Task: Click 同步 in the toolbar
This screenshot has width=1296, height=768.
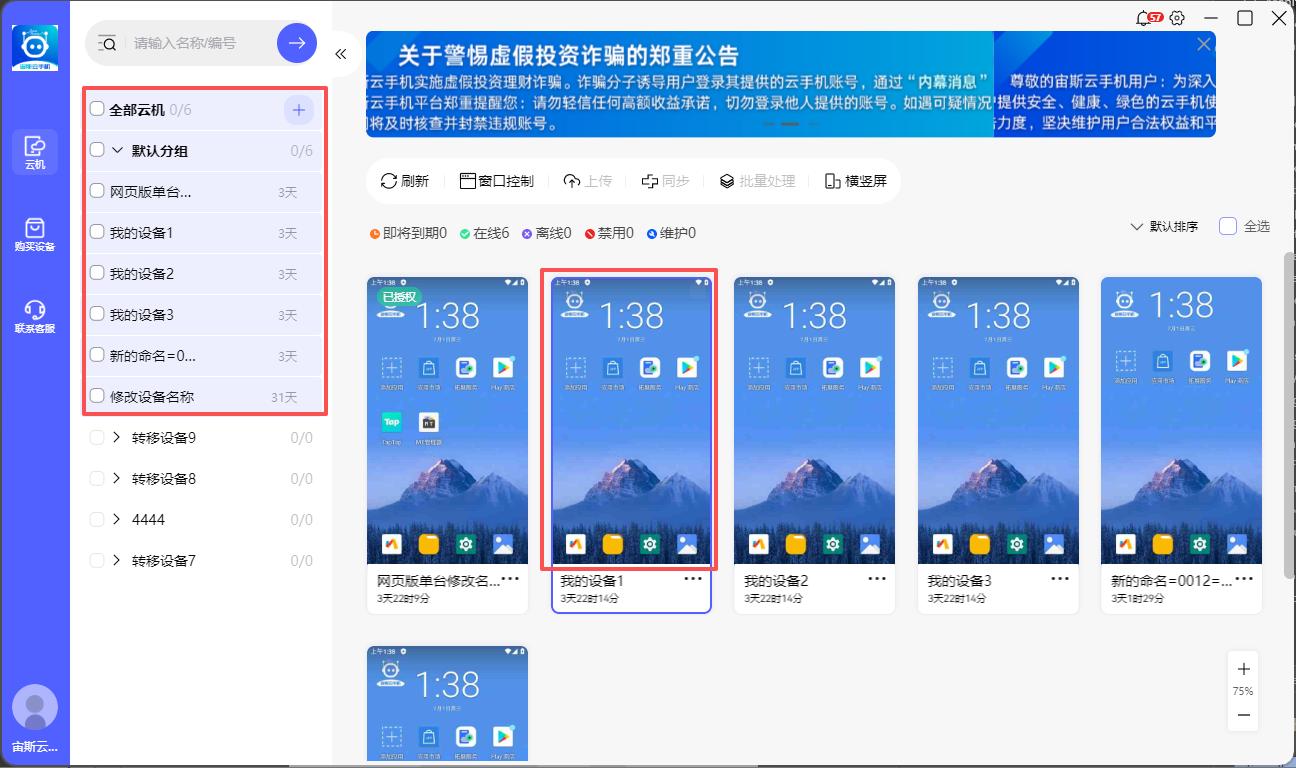Action: click(x=666, y=181)
